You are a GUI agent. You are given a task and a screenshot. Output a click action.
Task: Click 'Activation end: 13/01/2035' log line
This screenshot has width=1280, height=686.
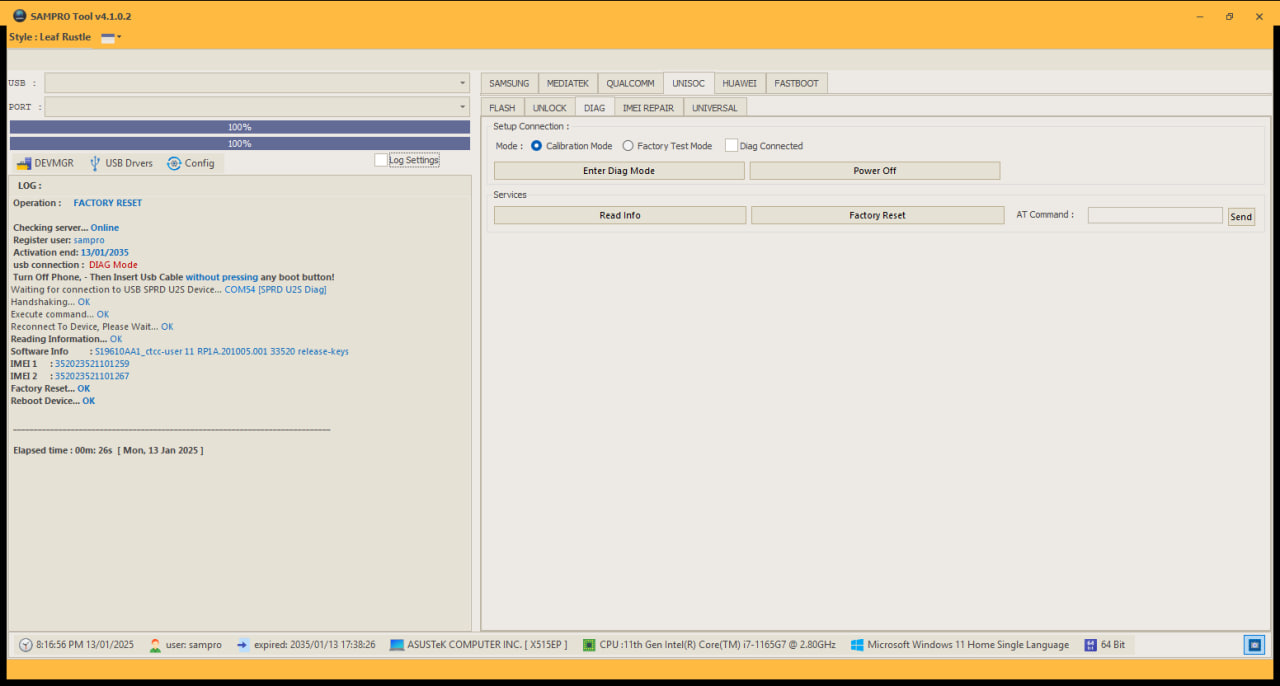tap(71, 253)
